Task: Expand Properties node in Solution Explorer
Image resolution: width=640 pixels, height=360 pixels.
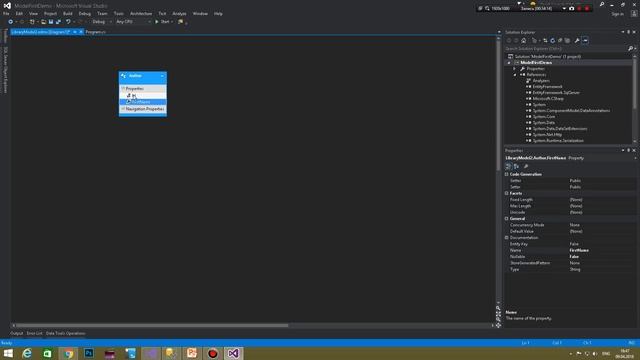Action: tap(515, 69)
